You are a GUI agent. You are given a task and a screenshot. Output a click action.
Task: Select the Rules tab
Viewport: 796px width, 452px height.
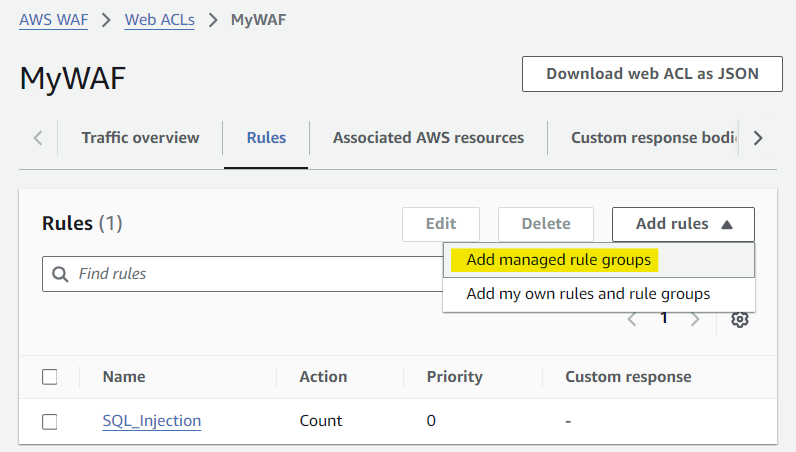point(266,138)
